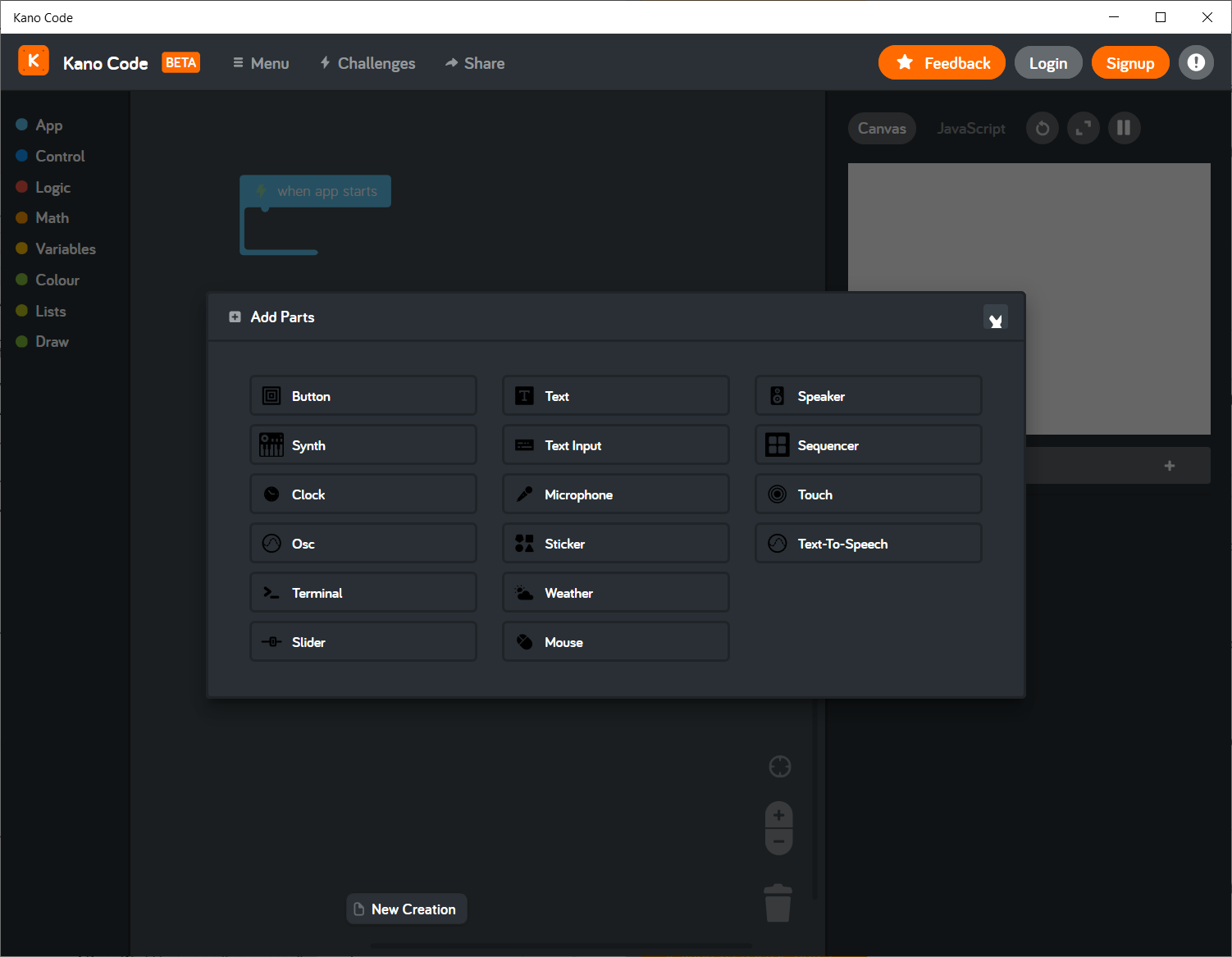This screenshot has height=957, width=1232.
Task: Open the Challenges section
Action: 367,62
